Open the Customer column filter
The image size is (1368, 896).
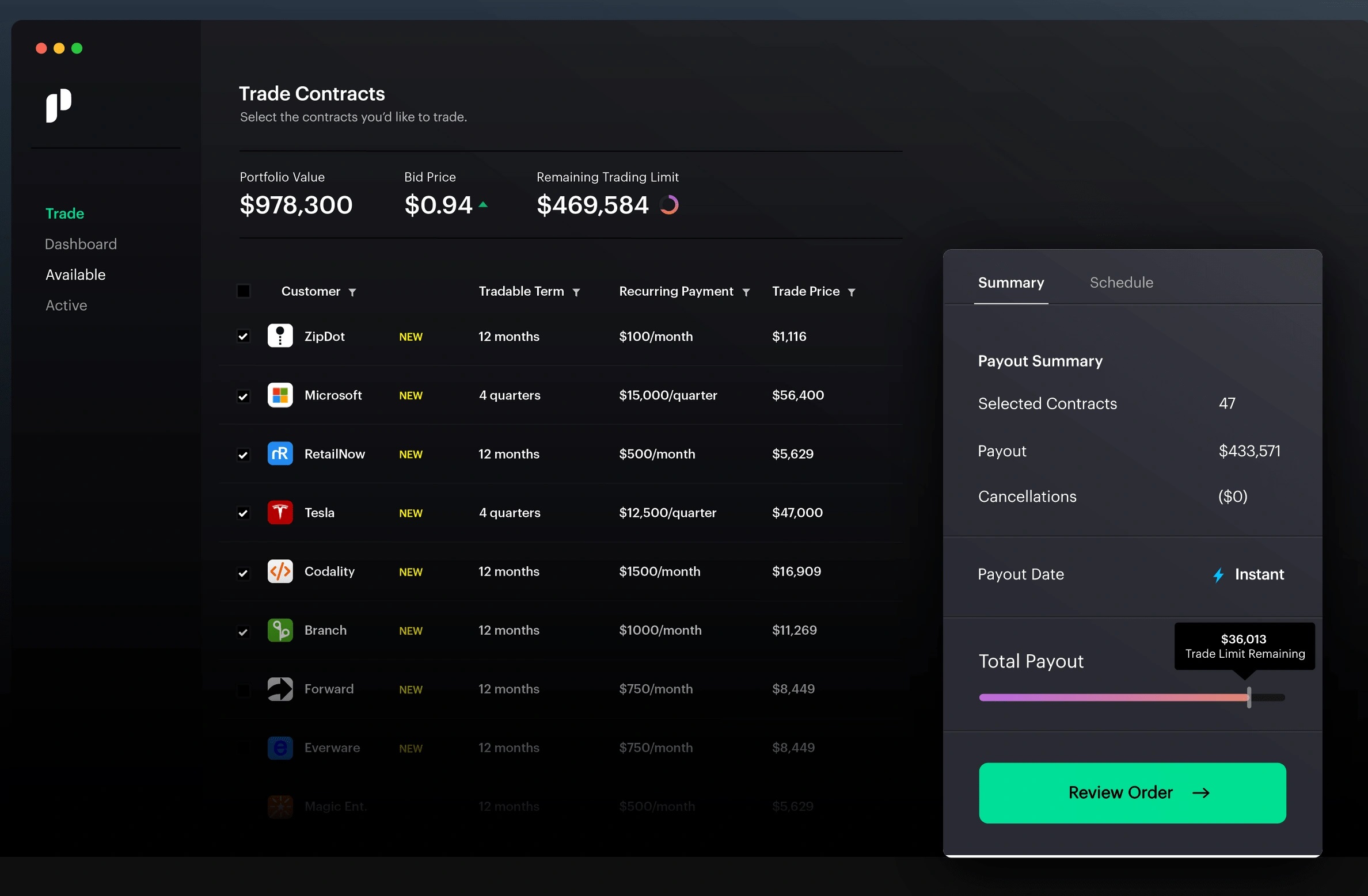(352, 292)
